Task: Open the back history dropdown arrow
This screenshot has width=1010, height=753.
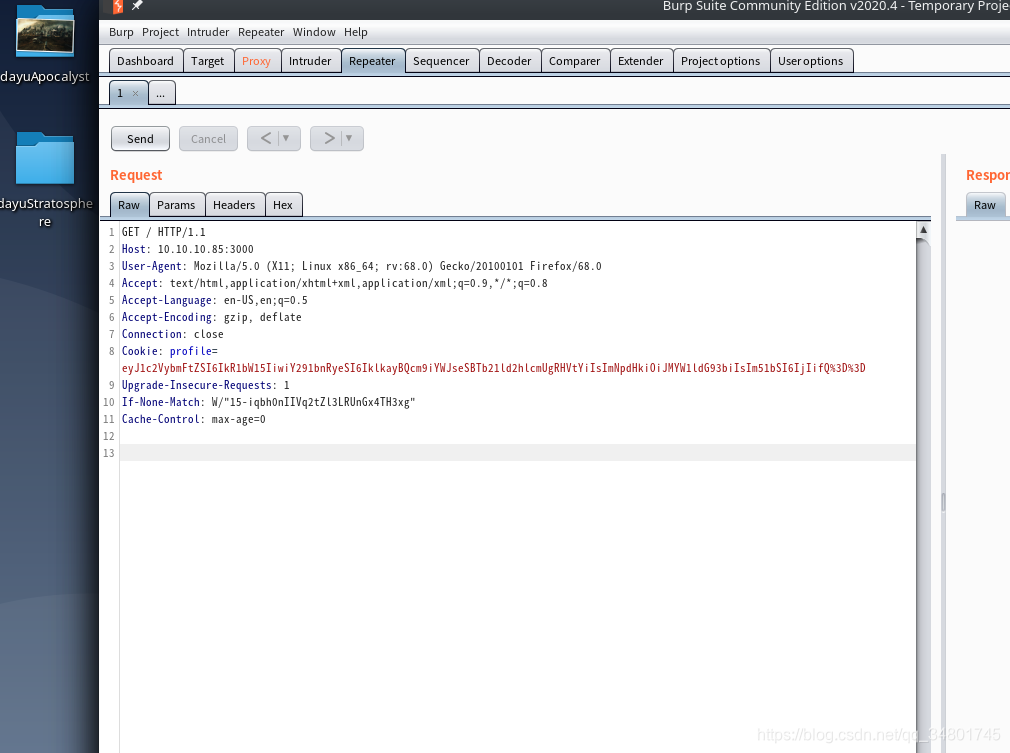Action: (286, 138)
